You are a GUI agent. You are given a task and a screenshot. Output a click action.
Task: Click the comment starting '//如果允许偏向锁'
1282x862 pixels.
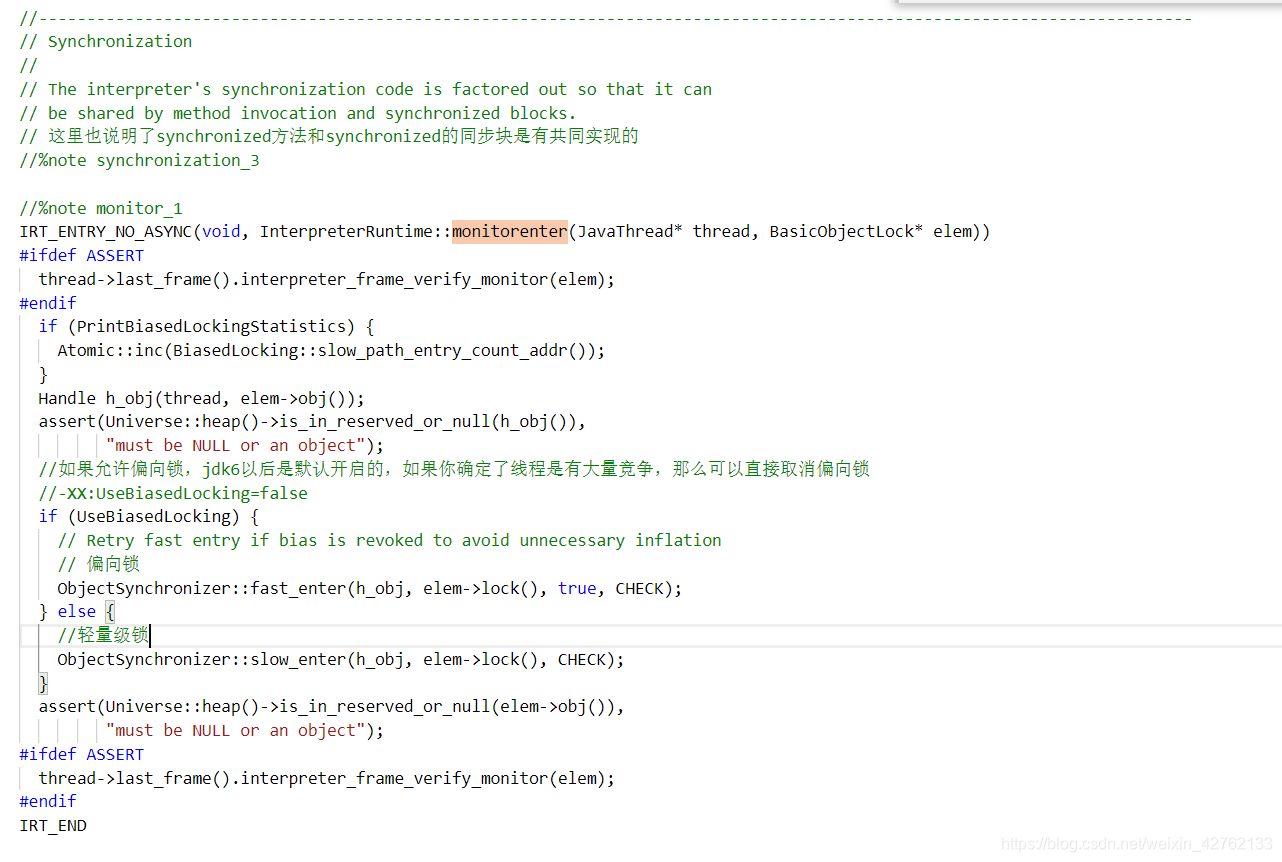click(454, 469)
